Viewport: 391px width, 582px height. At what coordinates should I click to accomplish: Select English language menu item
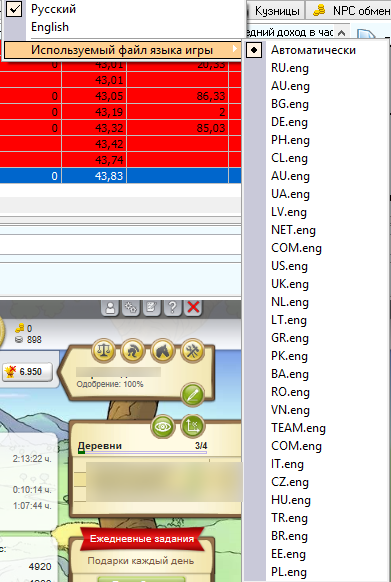(50, 27)
